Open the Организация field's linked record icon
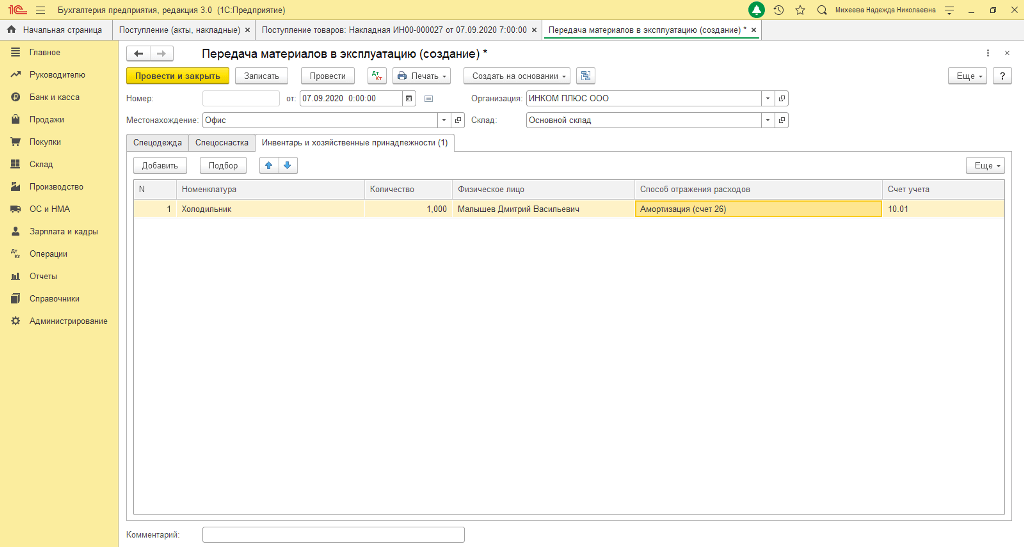Viewport: 1024px width, 547px height. click(782, 98)
